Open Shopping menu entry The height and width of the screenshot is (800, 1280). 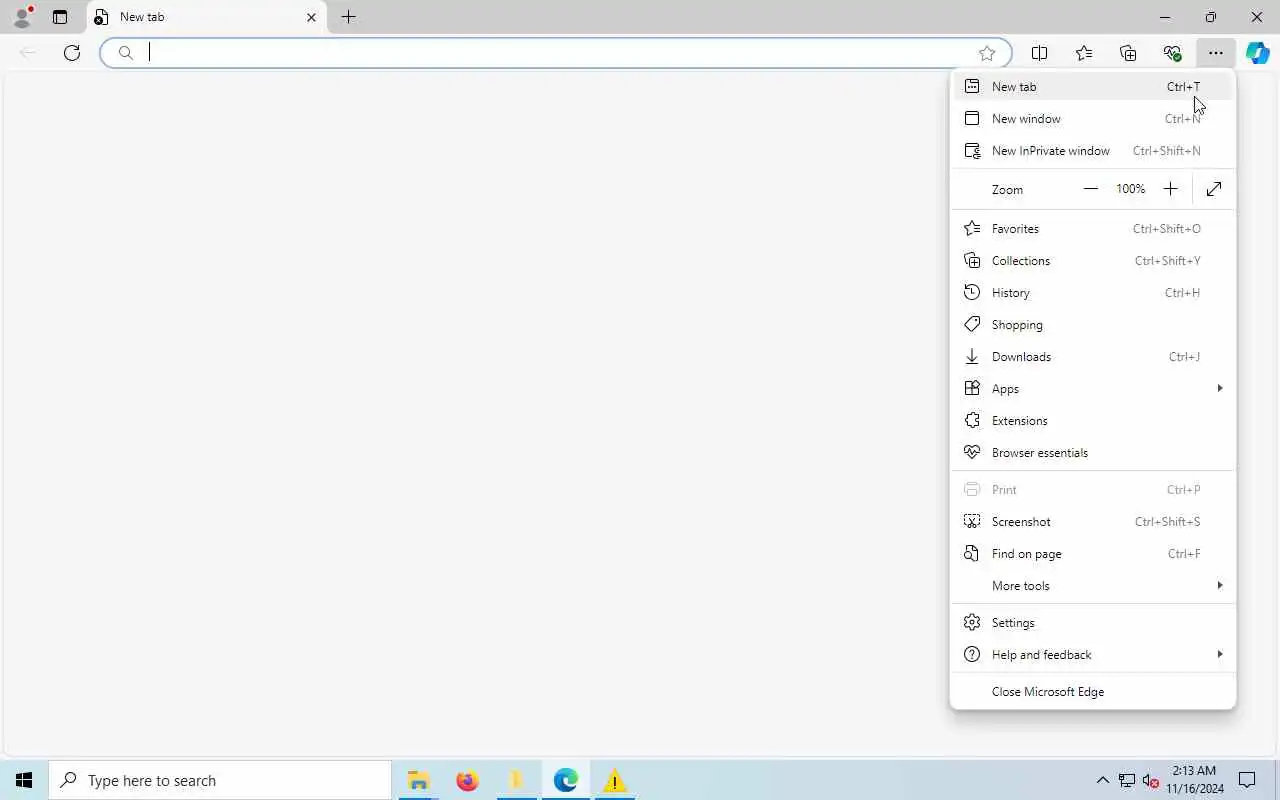pyautogui.click(x=1093, y=325)
